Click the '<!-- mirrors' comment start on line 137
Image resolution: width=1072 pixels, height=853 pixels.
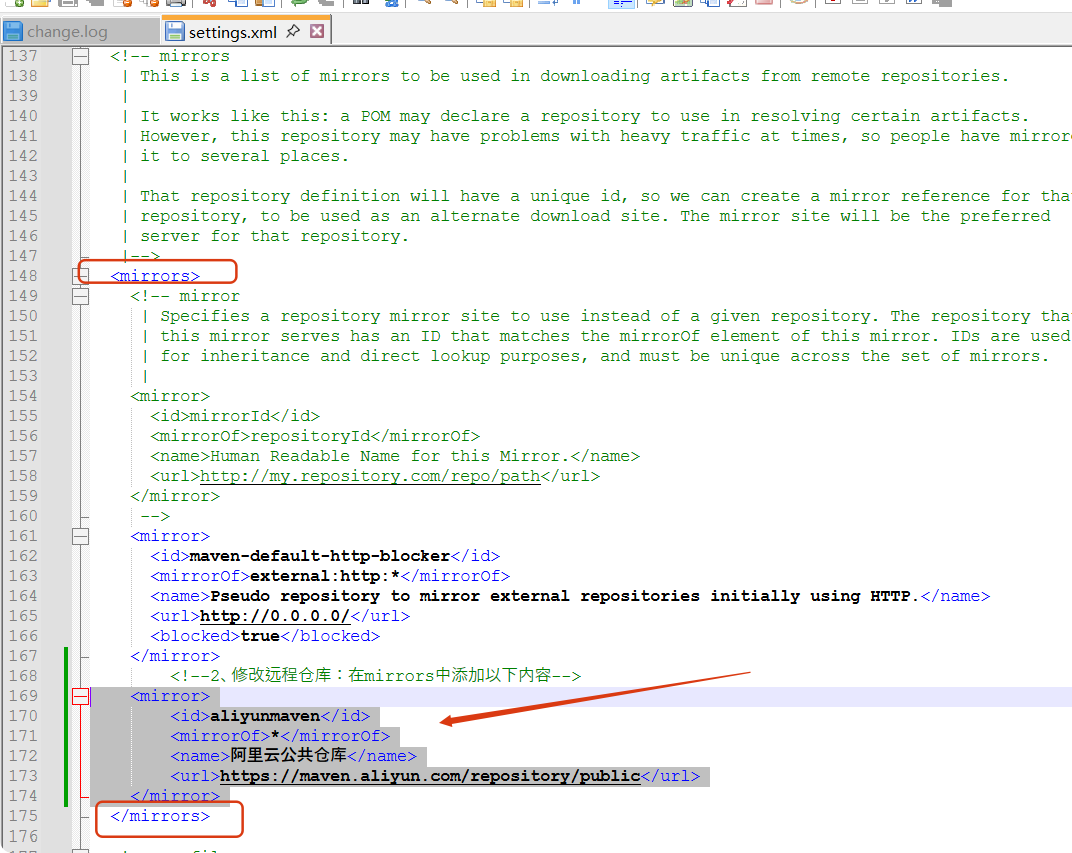coord(170,56)
